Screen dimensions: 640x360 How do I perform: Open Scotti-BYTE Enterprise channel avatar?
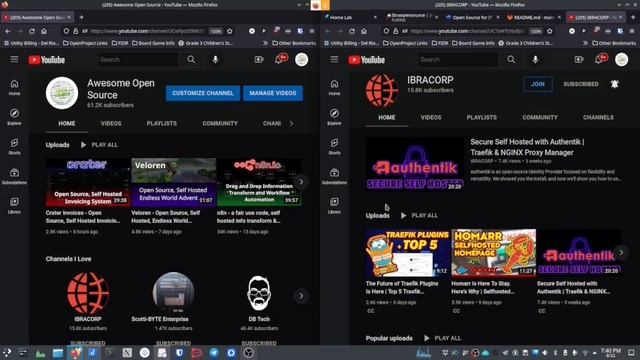(x=173, y=293)
